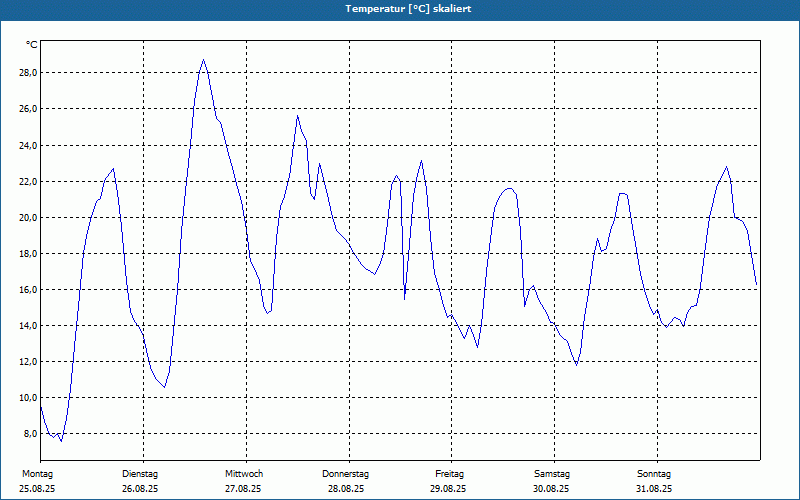Click the 25.08.25 date label
This screenshot has width=800, height=500.
(37, 489)
